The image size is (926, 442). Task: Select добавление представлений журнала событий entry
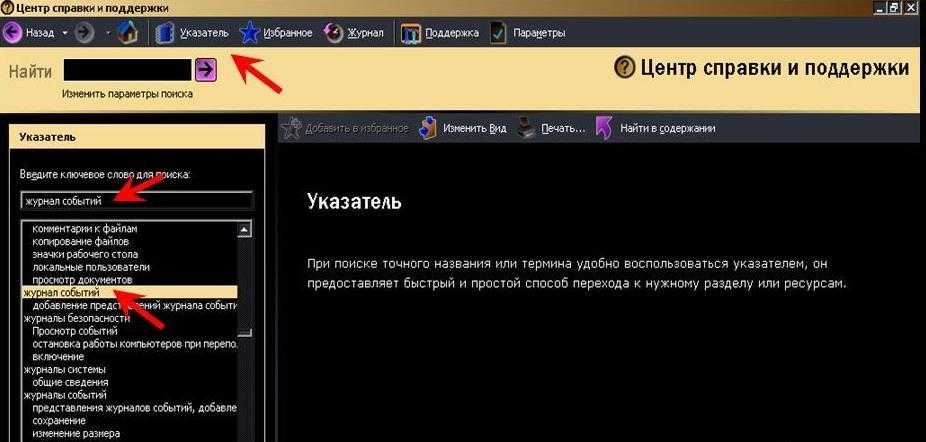coord(135,306)
